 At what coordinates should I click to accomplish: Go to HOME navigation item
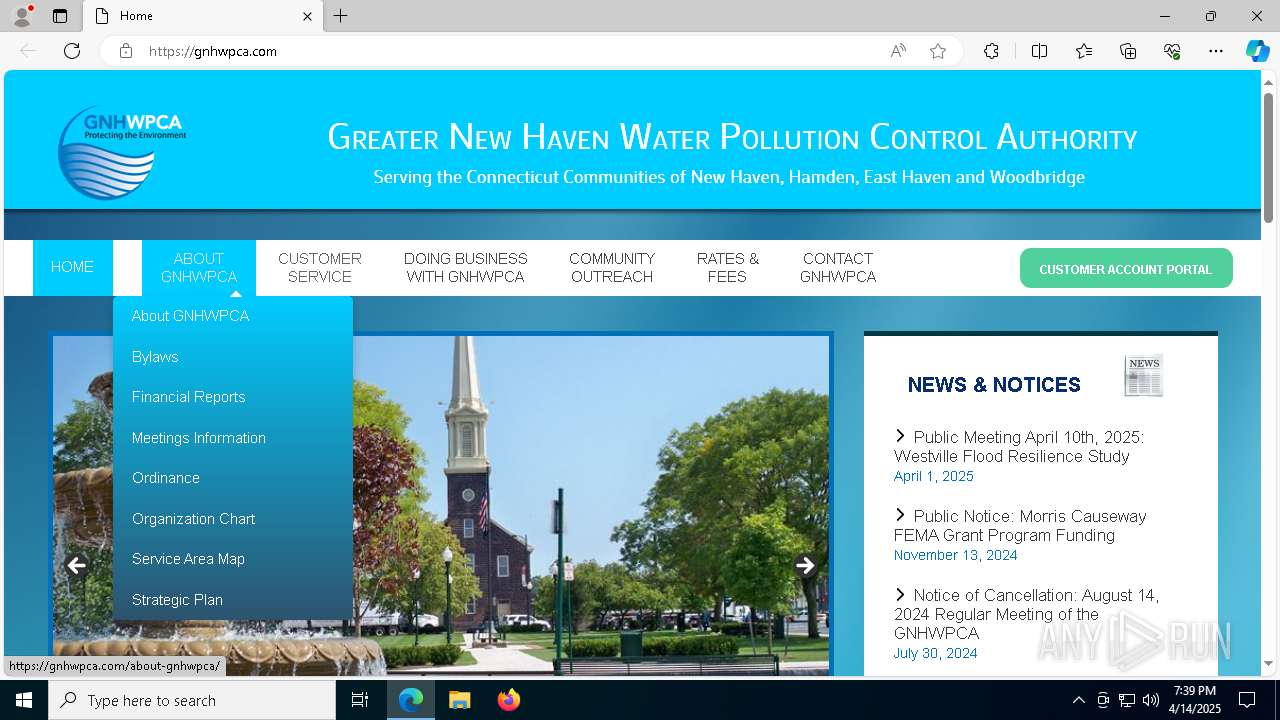pos(72,267)
